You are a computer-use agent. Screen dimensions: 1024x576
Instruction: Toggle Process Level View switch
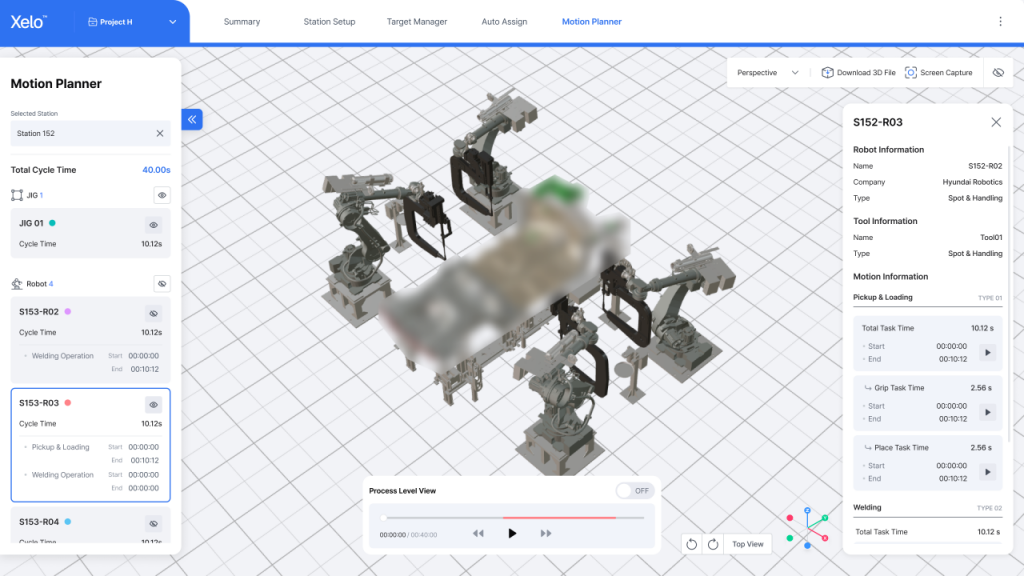click(x=633, y=491)
